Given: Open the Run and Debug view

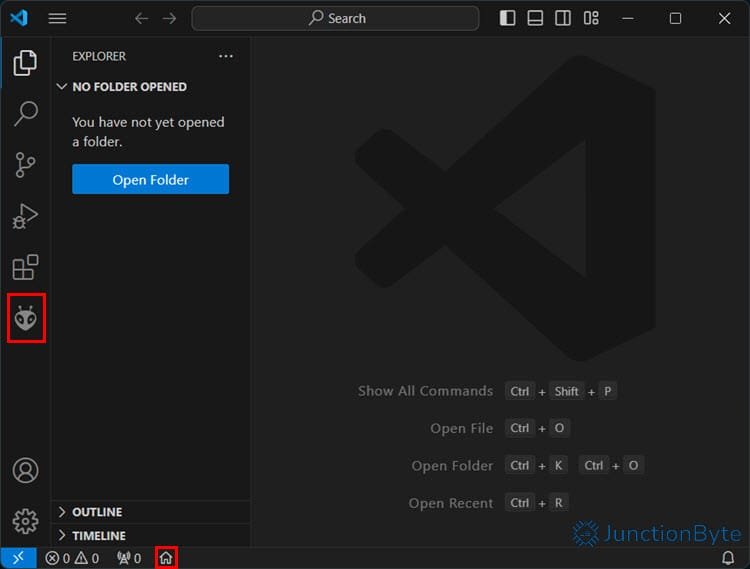Looking at the screenshot, I should pos(25,216).
